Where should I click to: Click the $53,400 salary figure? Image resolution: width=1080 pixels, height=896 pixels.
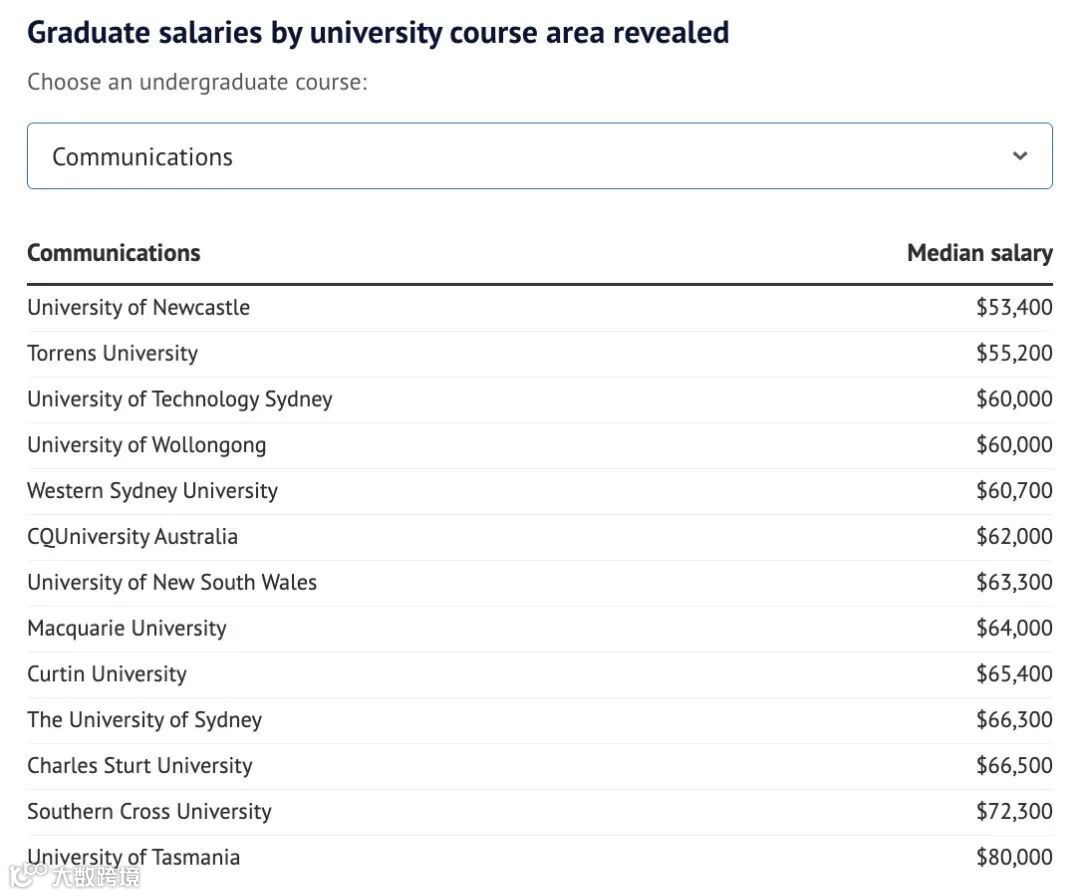pyautogui.click(x=1013, y=307)
